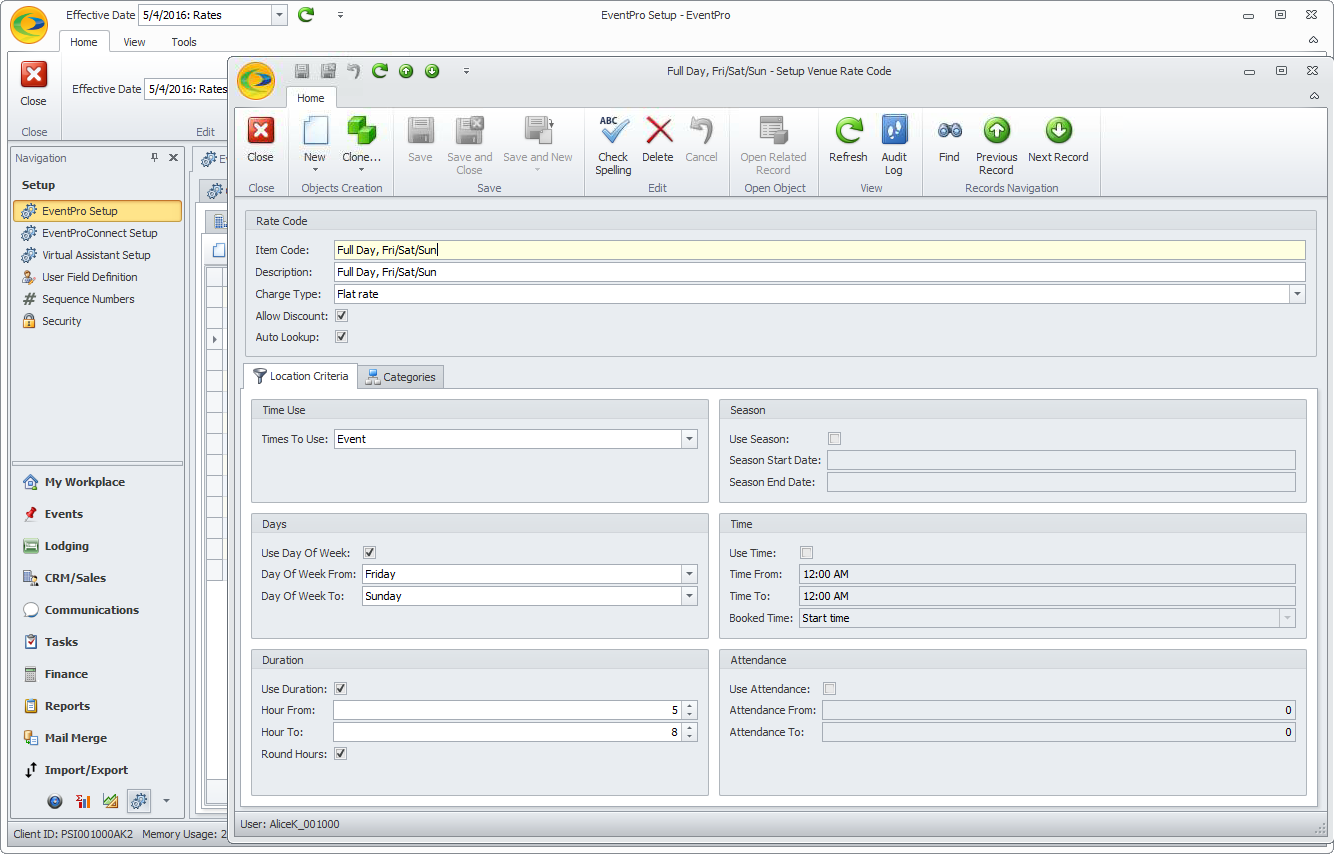Open Effective Date dropdown in title bar
Viewport: 1334px width, 854px height.
click(279, 15)
